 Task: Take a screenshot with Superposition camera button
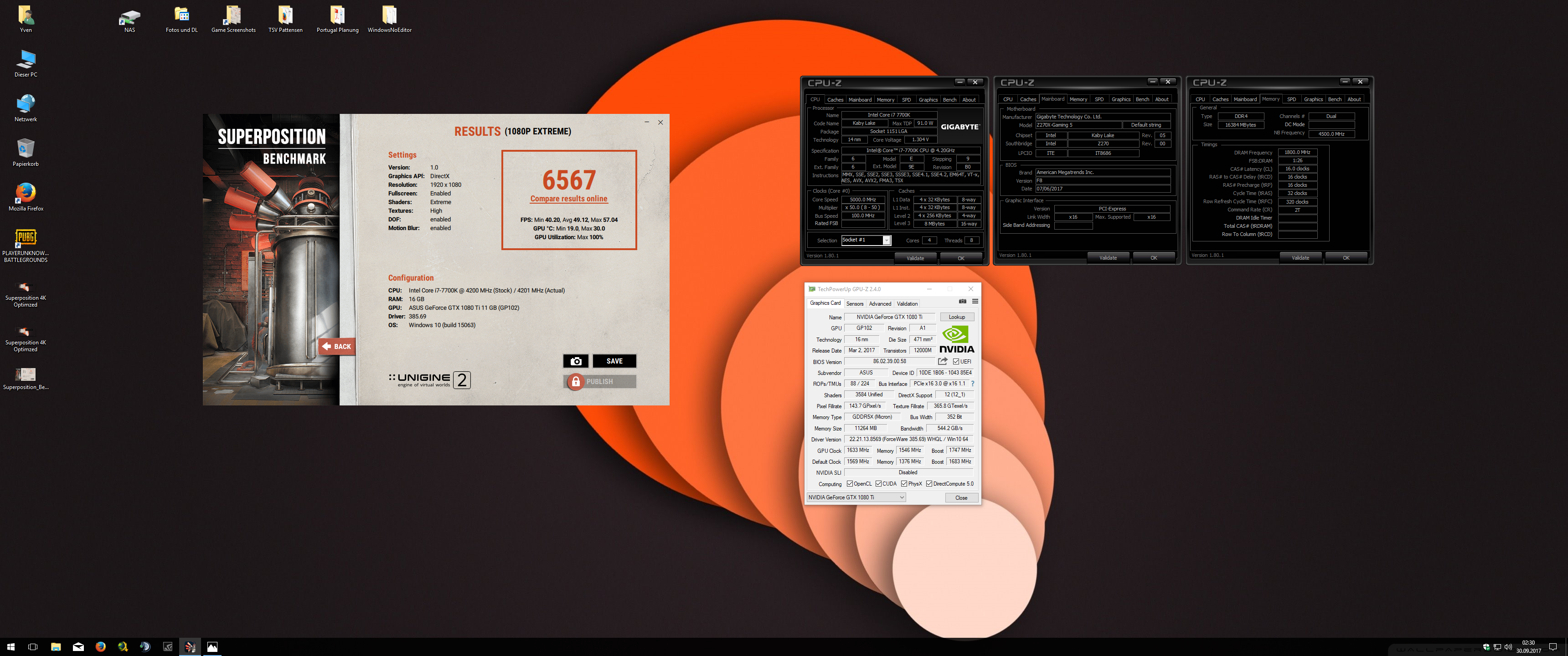(575, 361)
